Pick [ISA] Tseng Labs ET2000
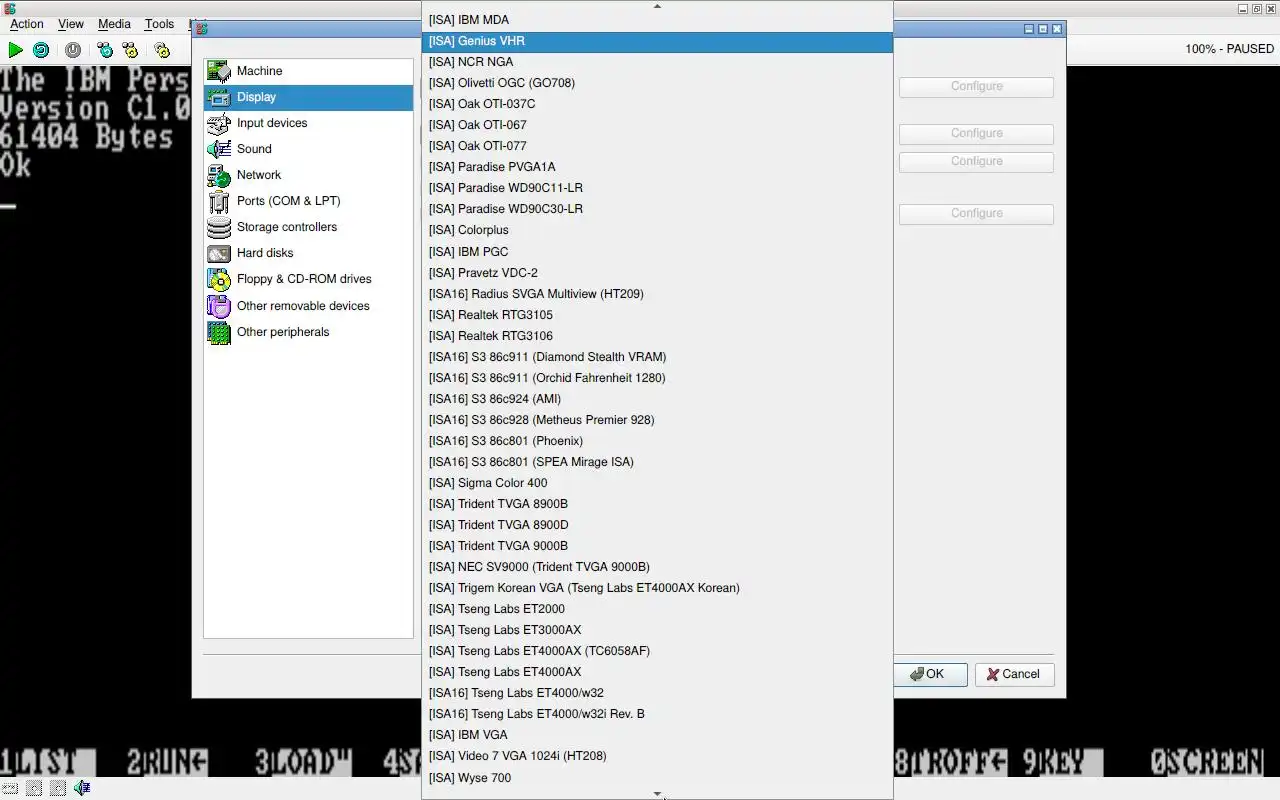Viewport: 1280px width, 800px height. (x=657, y=609)
